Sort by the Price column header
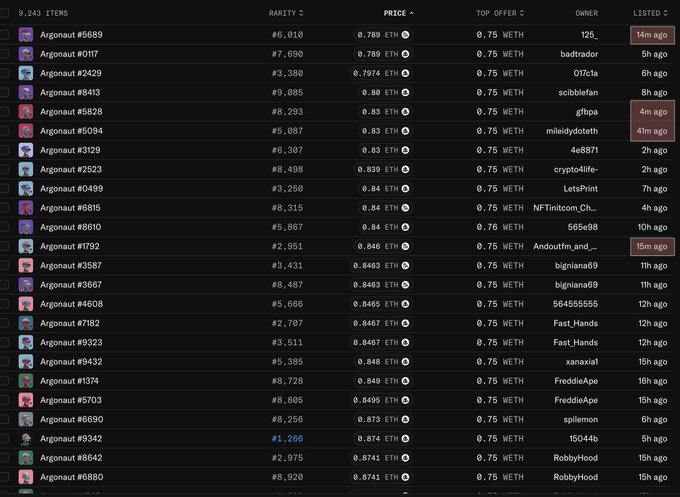The width and height of the screenshot is (680, 497). [399, 13]
